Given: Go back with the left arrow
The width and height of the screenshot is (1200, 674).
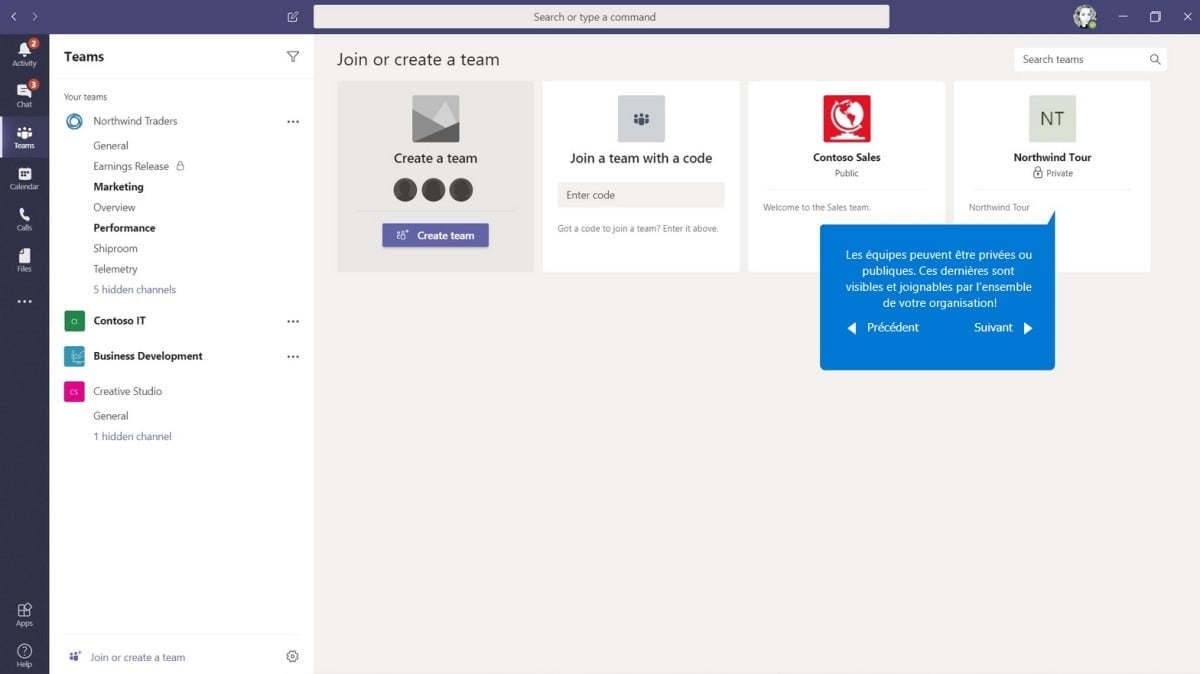Looking at the screenshot, I should (x=13, y=16).
